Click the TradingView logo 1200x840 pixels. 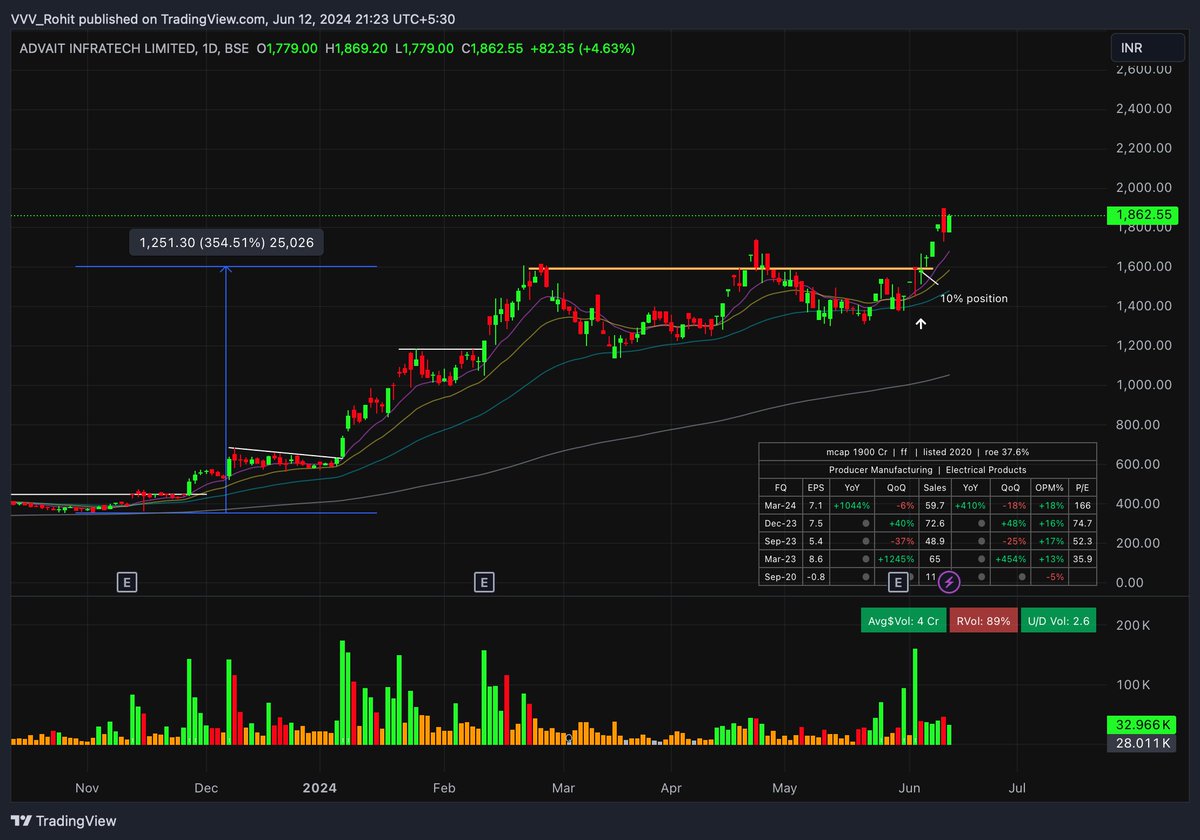(64, 821)
